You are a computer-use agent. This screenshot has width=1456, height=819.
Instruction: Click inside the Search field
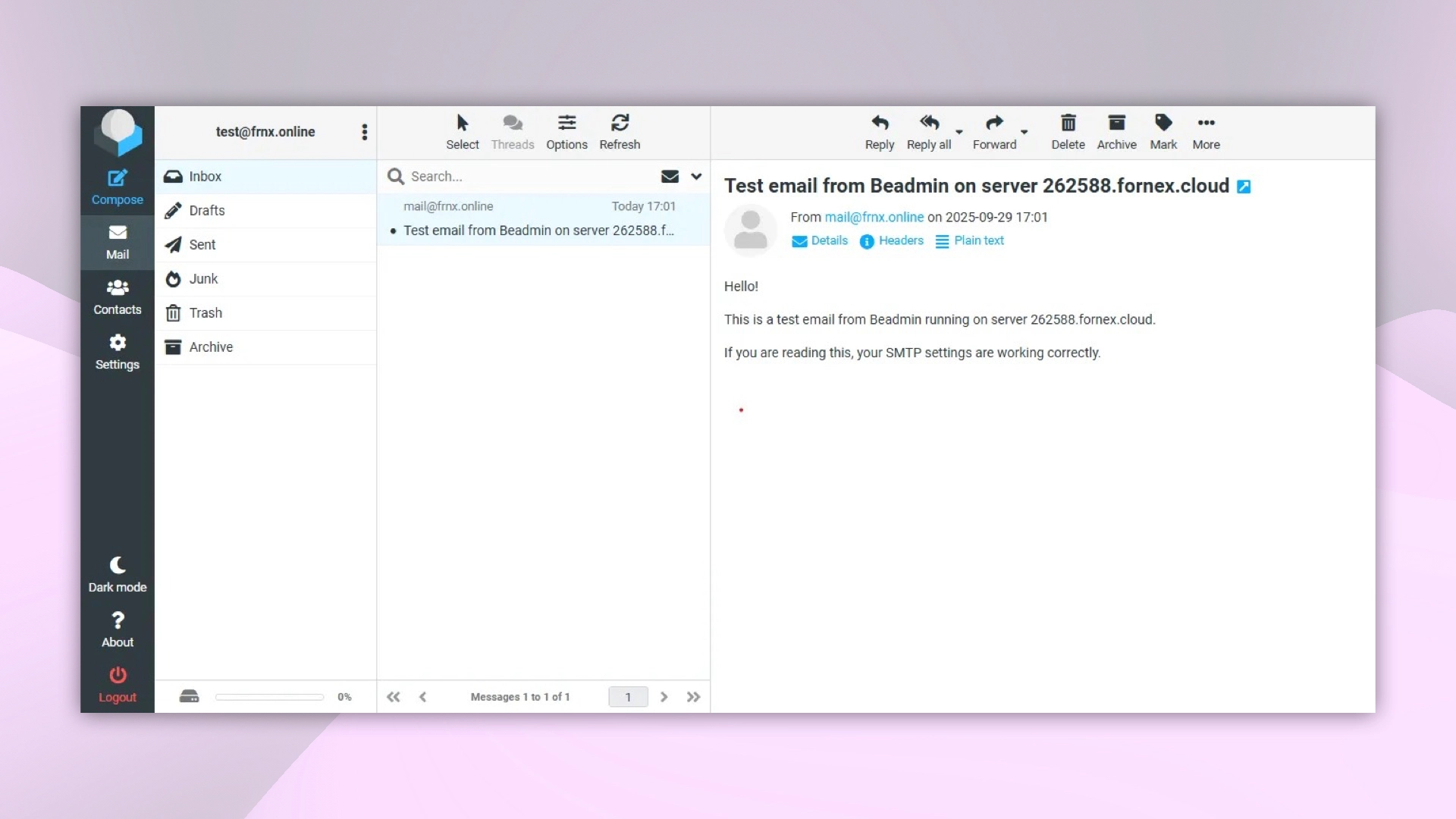tap(493, 176)
